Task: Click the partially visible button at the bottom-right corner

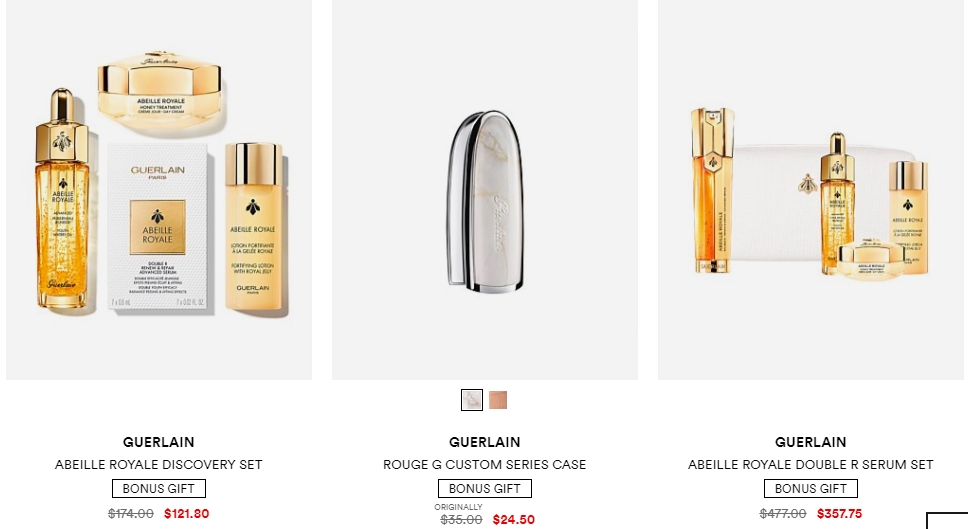Action: (947, 520)
